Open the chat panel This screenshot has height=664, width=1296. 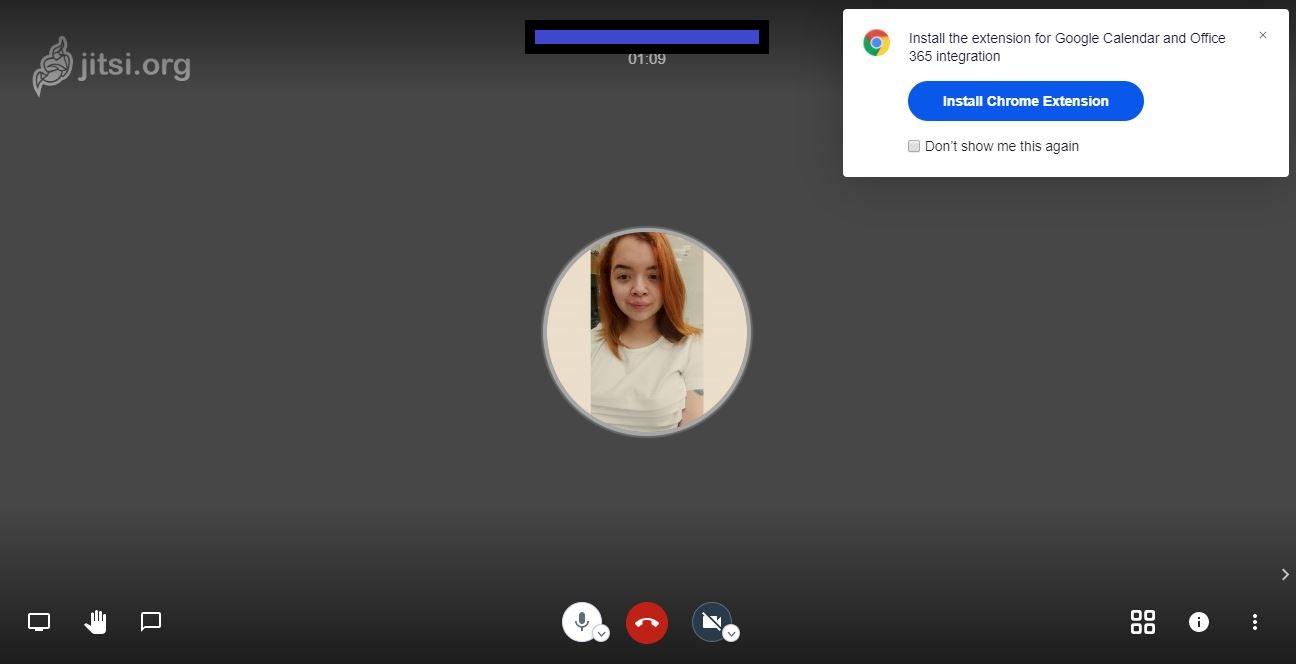click(x=151, y=622)
